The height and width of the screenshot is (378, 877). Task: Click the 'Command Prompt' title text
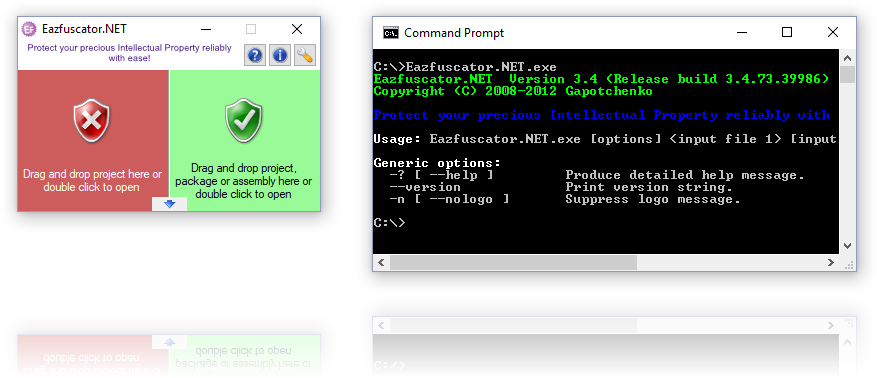click(x=454, y=33)
